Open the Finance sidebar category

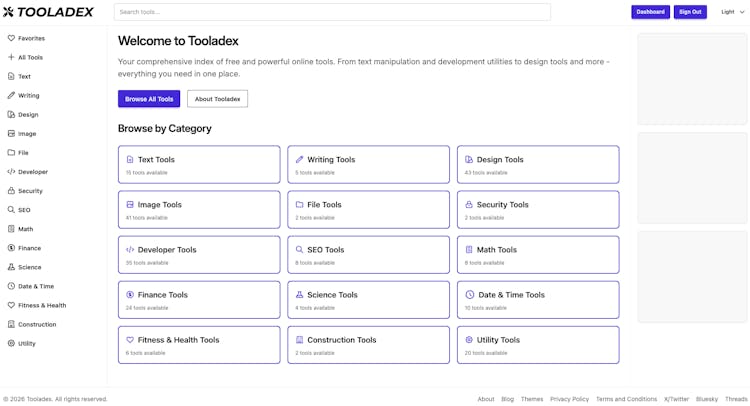pos(29,248)
